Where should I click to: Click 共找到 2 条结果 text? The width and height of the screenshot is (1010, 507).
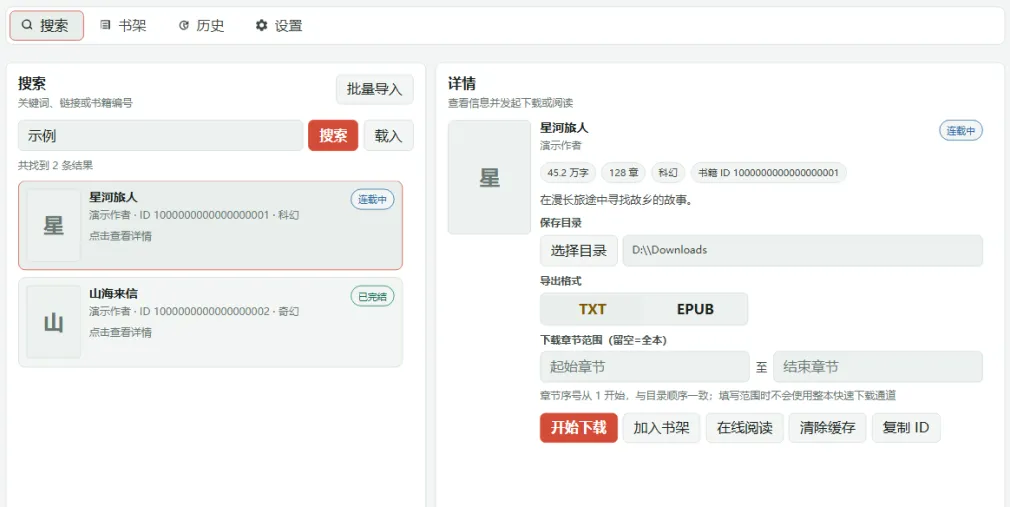55,166
